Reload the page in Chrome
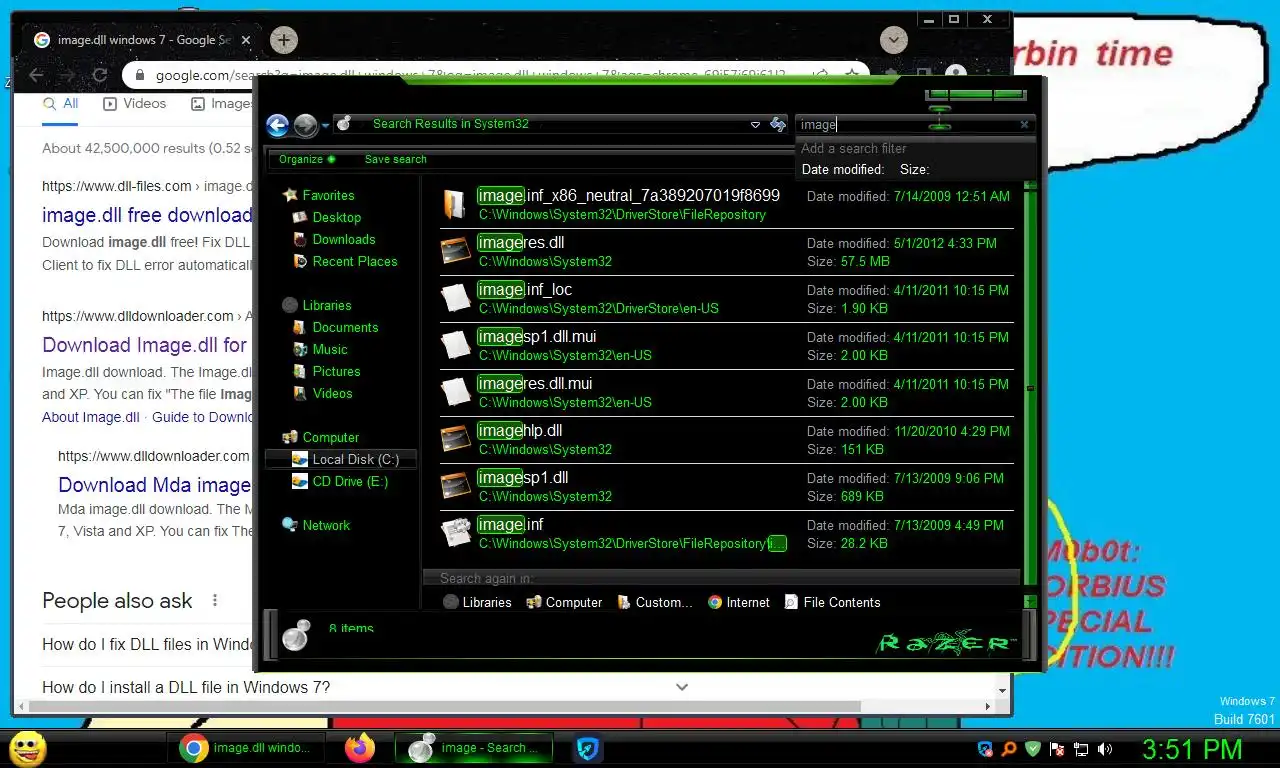The image size is (1280, 768). 99,75
